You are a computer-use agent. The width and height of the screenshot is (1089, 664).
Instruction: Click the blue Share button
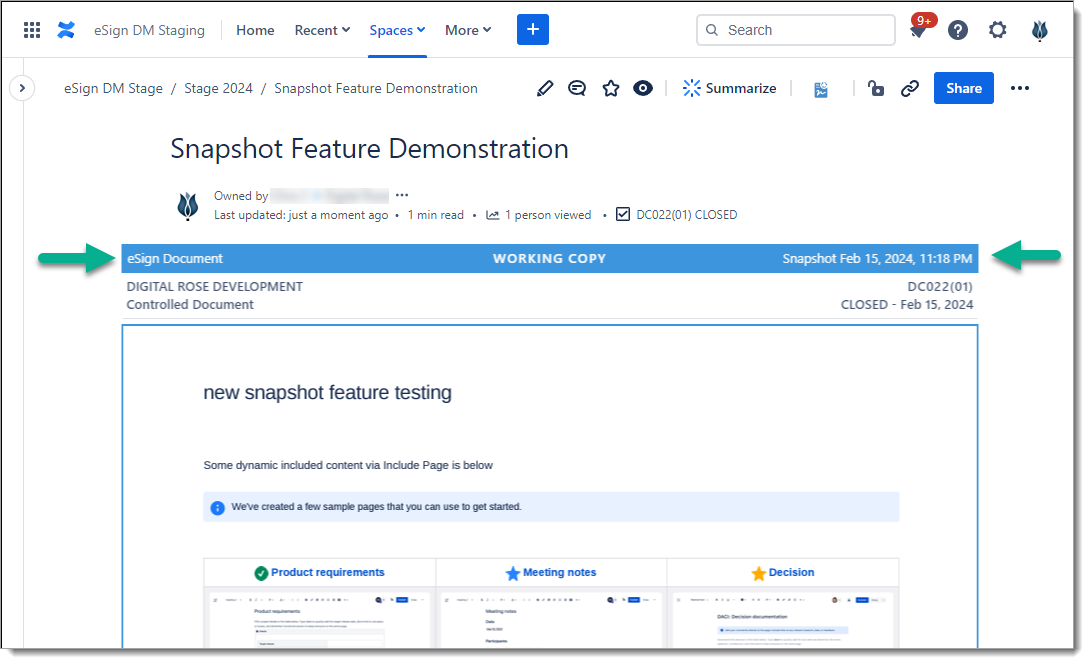point(963,88)
